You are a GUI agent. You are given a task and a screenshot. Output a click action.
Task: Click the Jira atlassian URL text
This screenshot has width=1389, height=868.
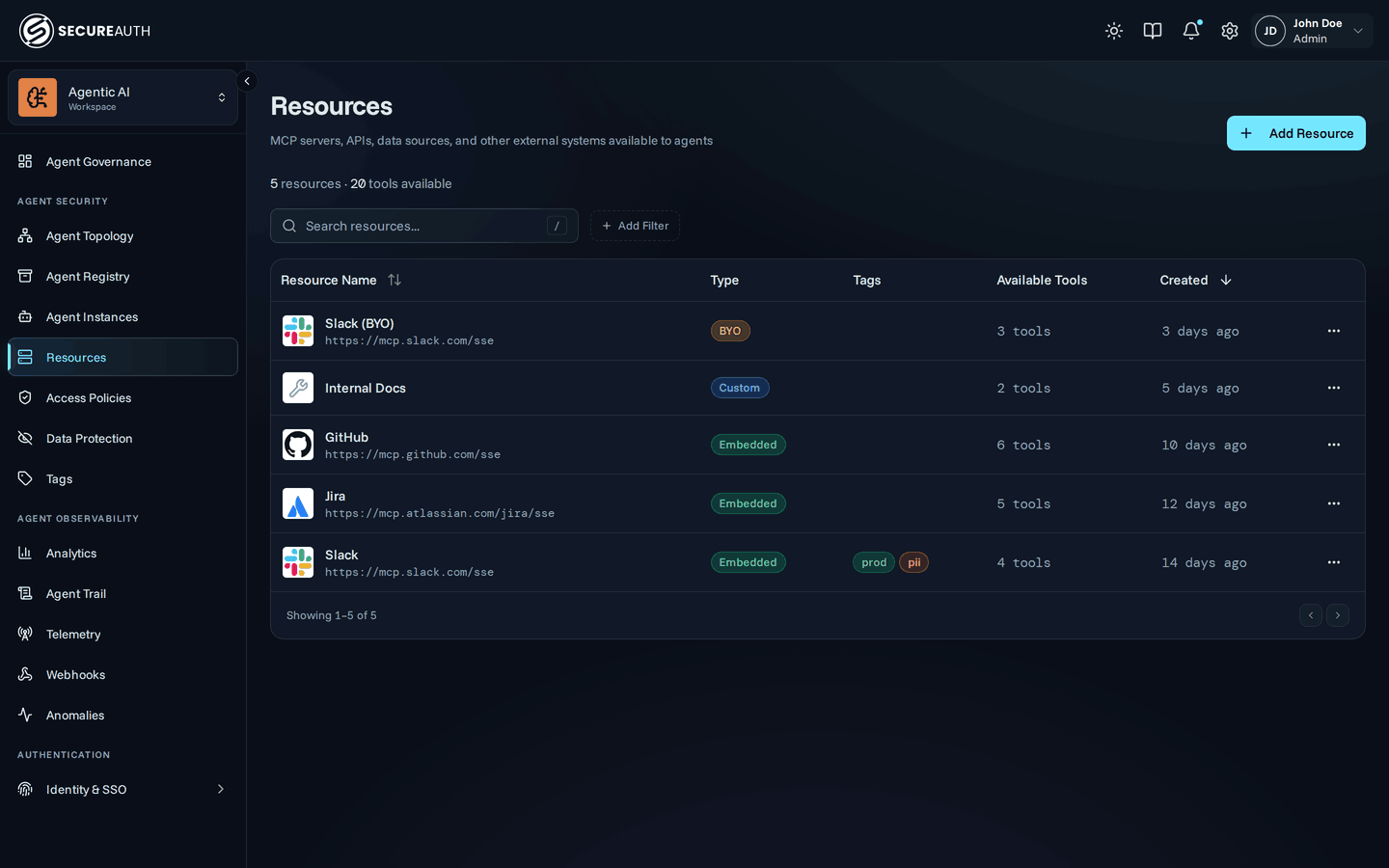pyautogui.click(x=440, y=513)
